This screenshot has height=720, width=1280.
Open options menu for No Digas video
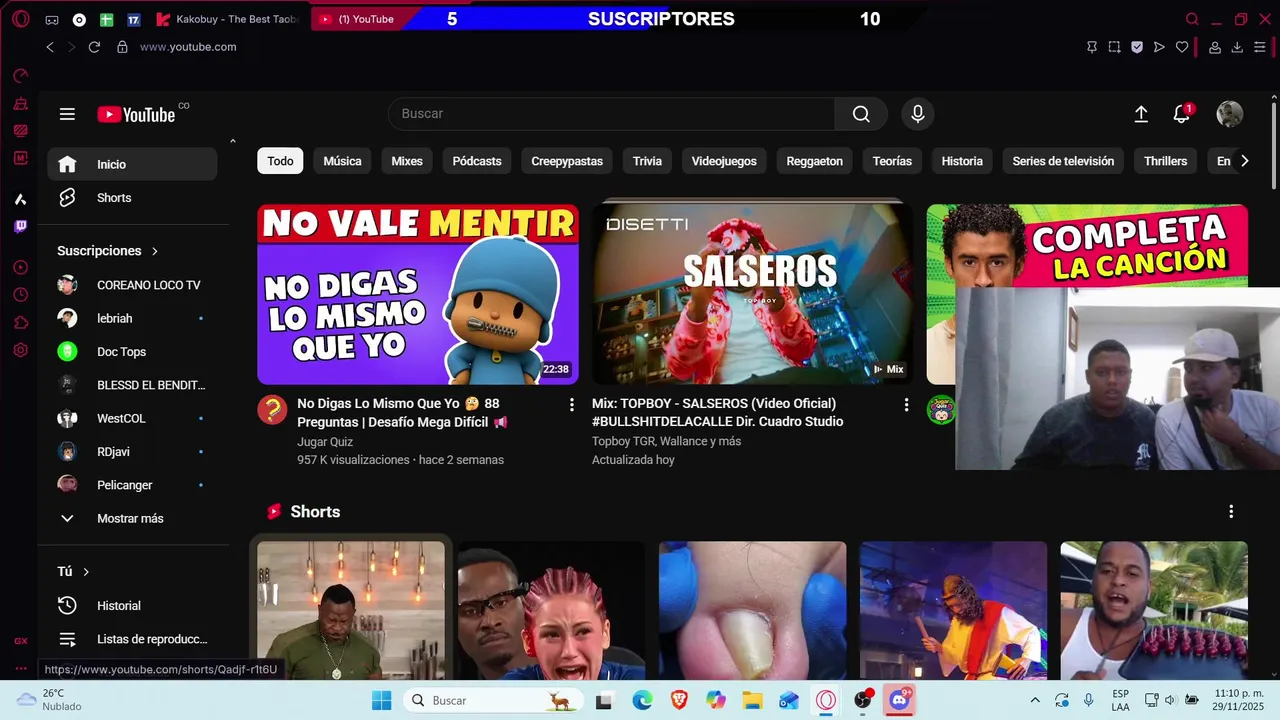[x=572, y=405]
